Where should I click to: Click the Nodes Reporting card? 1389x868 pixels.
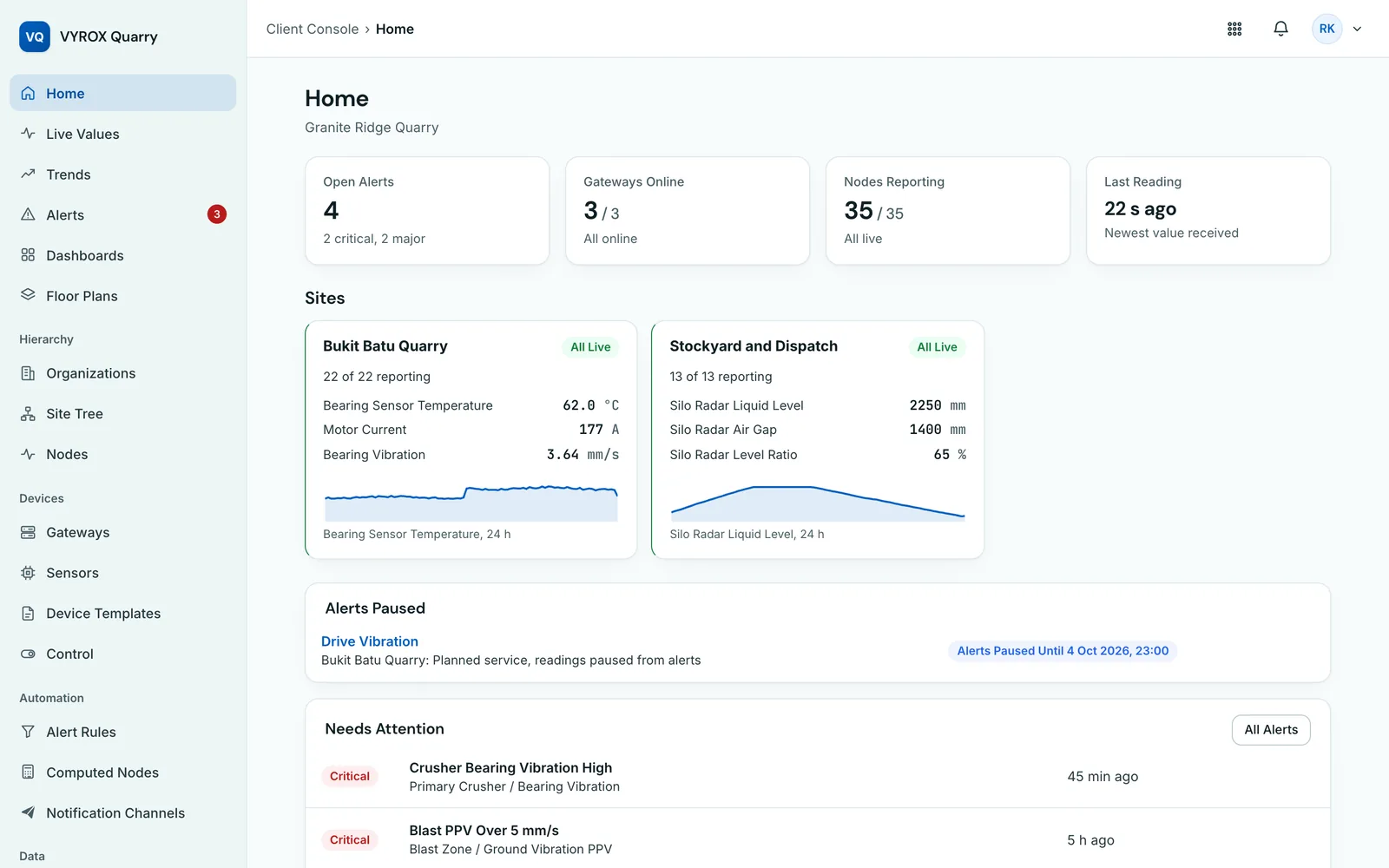(948, 210)
